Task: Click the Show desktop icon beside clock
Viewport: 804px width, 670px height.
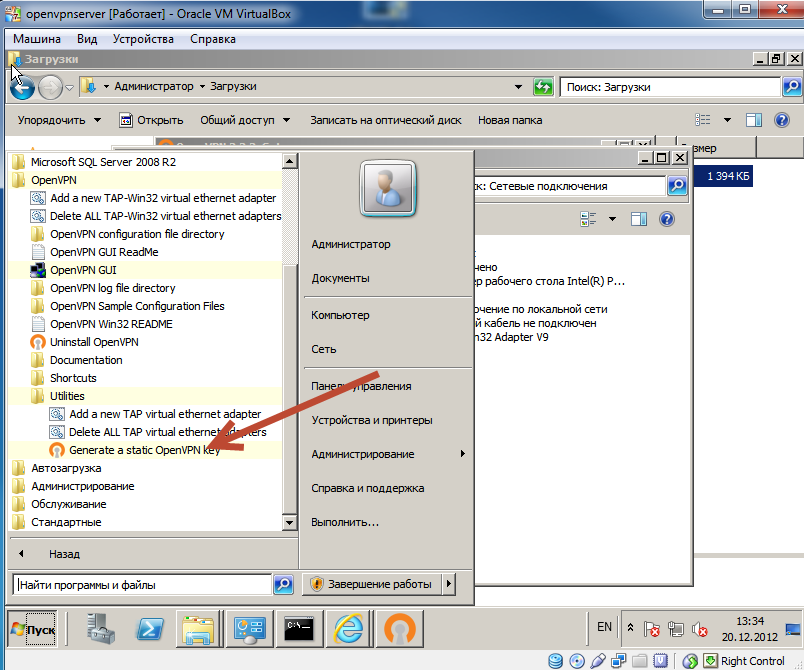Action: pyautogui.click(x=793, y=629)
